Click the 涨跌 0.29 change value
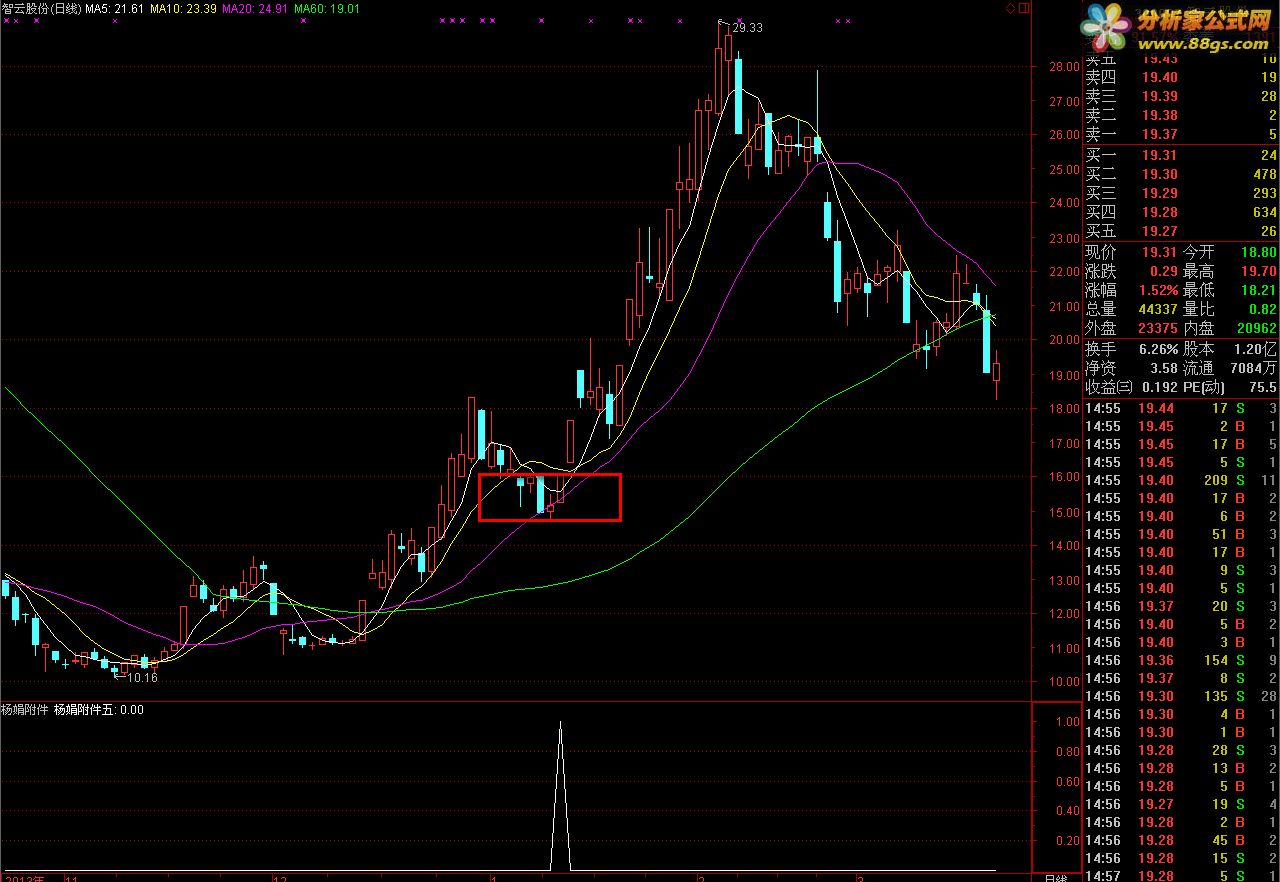The height and width of the screenshot is (882, 1280). click(1164, 271)
